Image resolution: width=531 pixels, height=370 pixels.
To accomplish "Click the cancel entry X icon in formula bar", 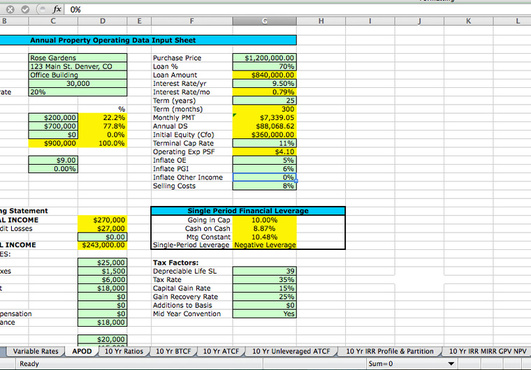I will click(10, 9).
